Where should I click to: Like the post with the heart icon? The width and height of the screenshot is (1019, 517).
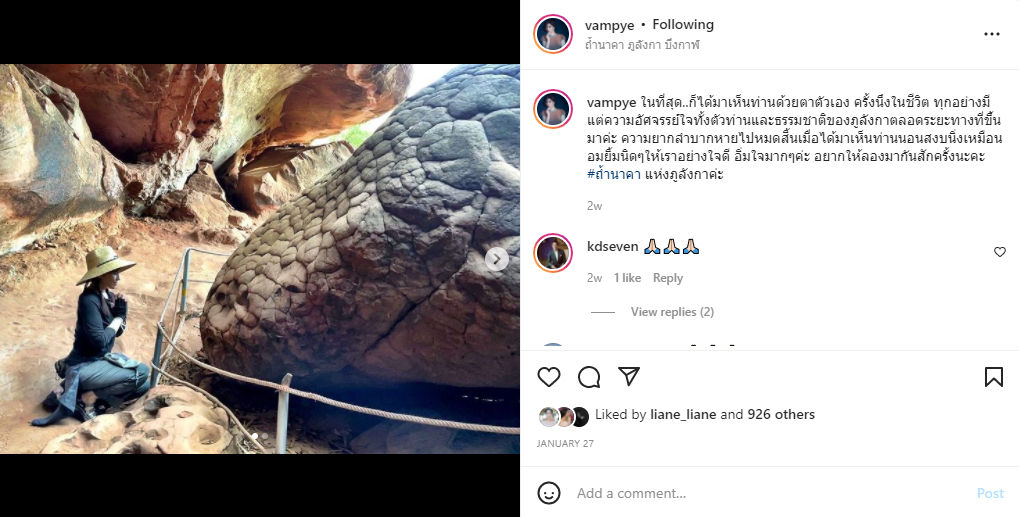tap(549, 377)
